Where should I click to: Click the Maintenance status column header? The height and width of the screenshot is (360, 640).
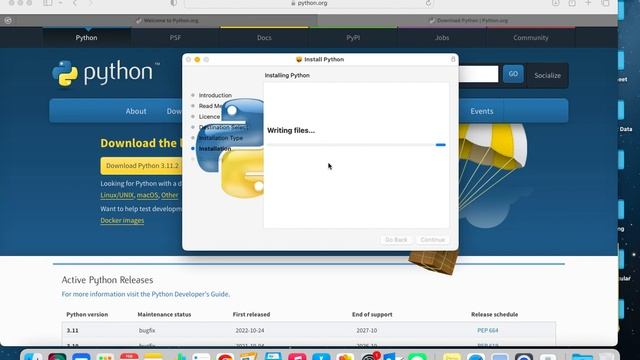164,314
